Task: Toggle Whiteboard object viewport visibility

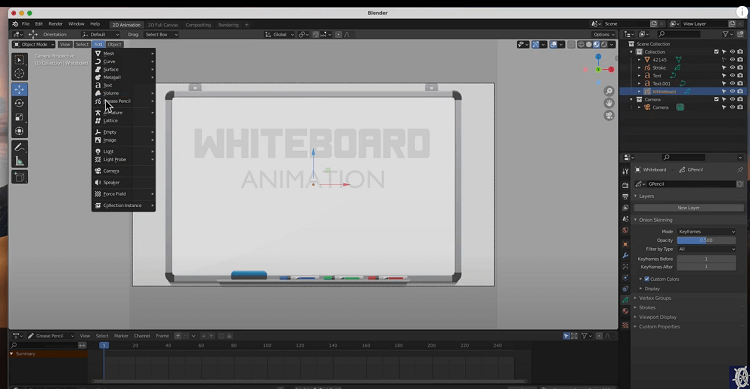Action: point(732,91)
